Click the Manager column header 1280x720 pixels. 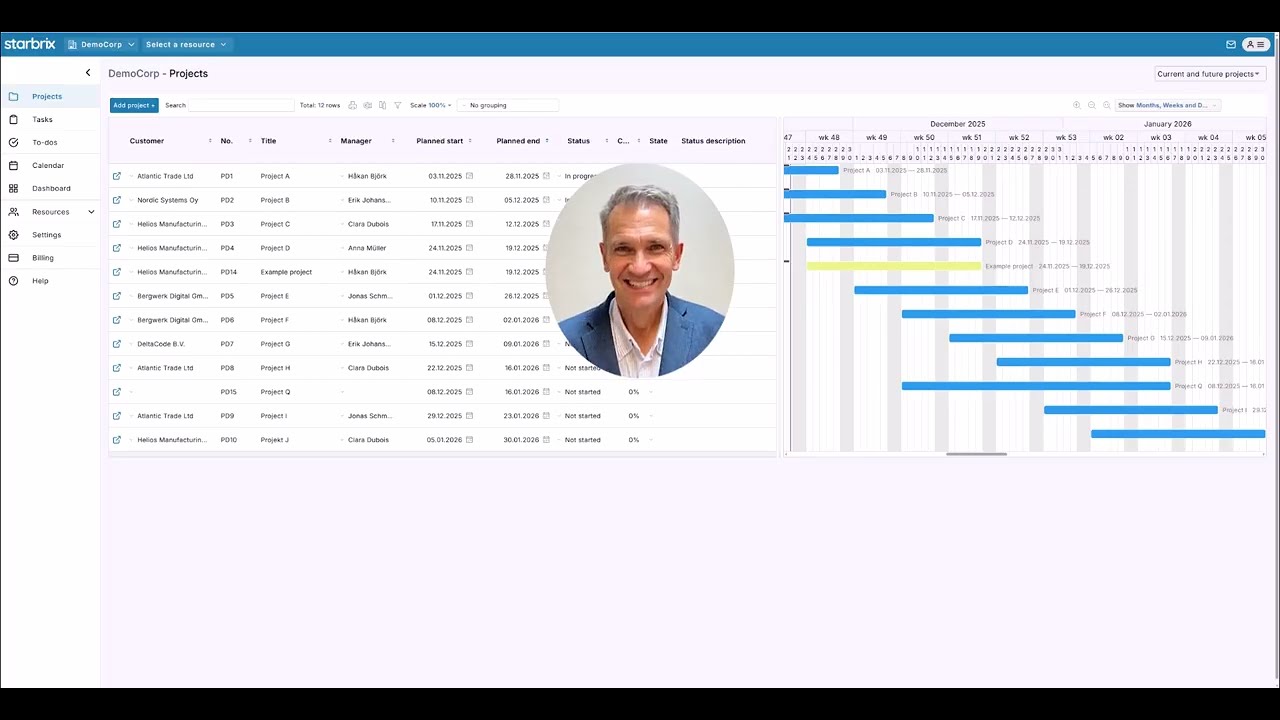356,141
